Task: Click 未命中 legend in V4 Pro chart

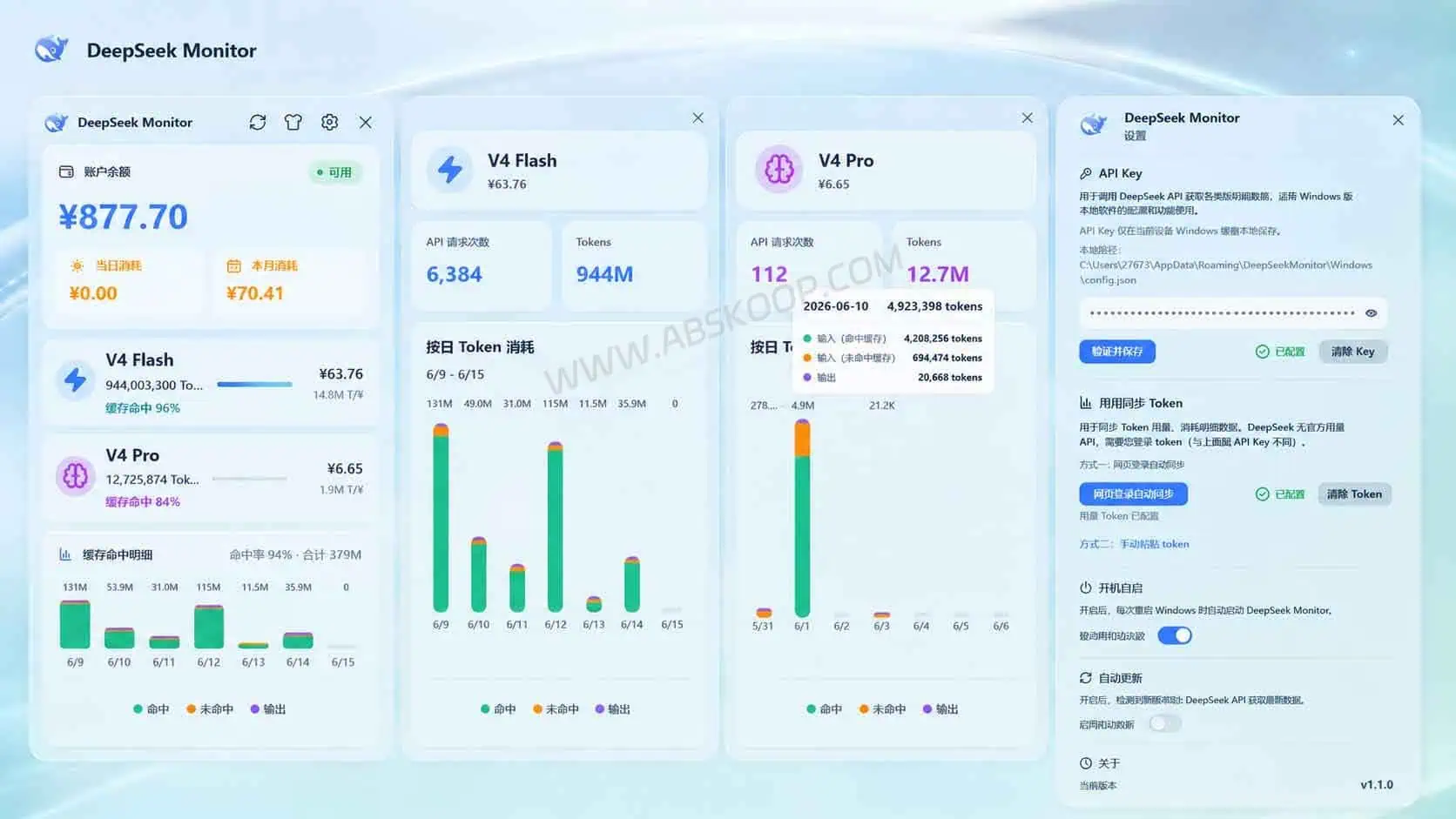Action: point(882,709)
